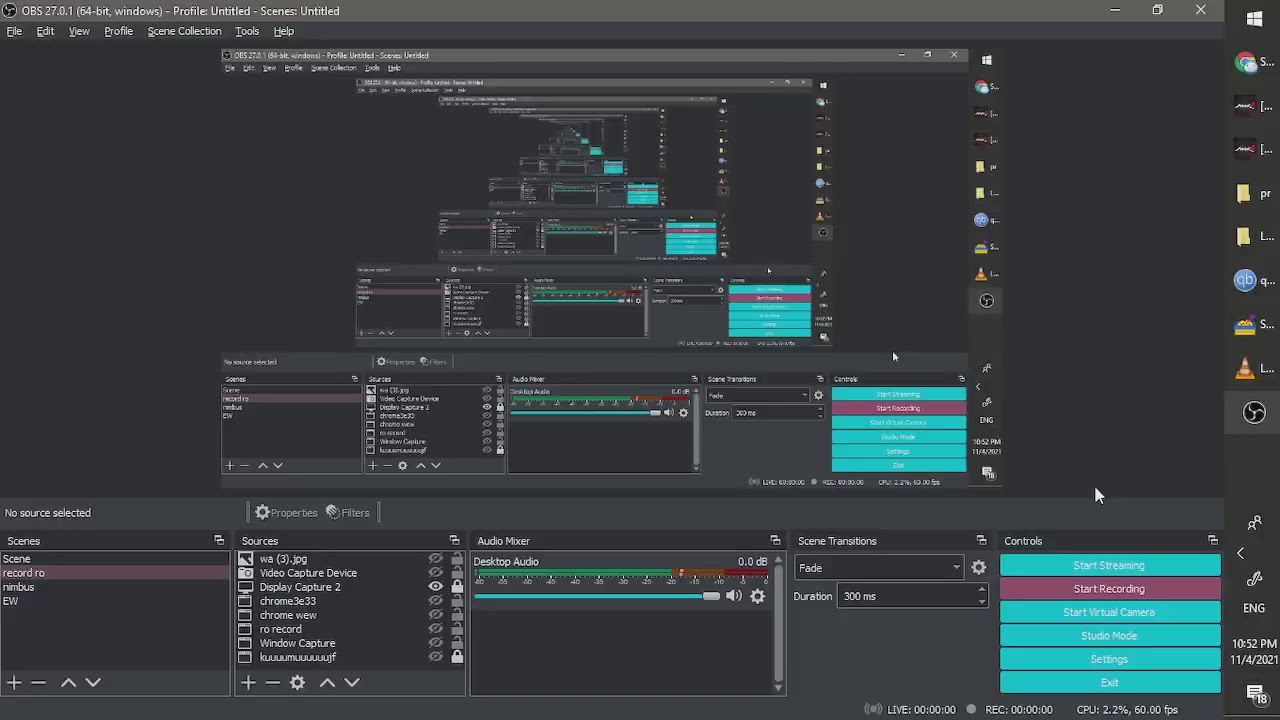Image resolution: width=1280 pixels, height=720 pixels.
Task: Open the Edit menu
Action: [45, 31]
